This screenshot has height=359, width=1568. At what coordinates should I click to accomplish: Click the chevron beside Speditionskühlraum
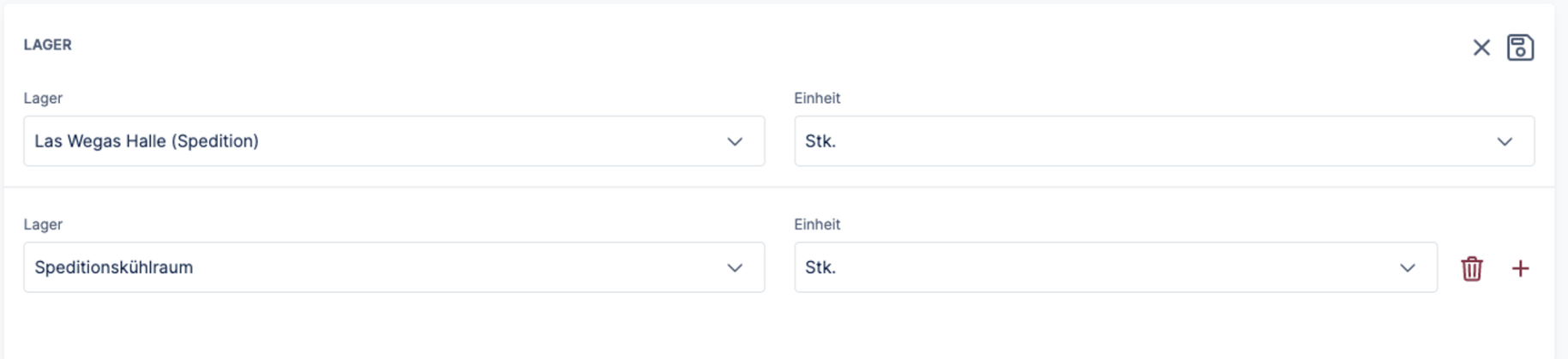tap(735, 268)
